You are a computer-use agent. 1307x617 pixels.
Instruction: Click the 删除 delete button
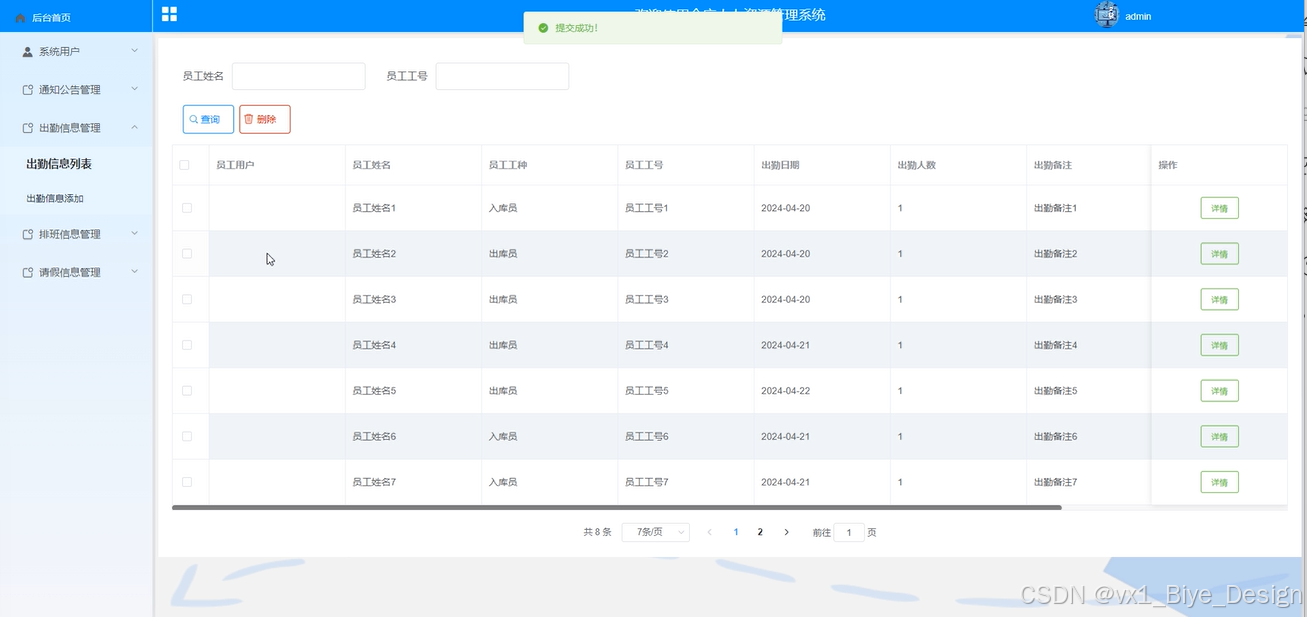(265, 119)
